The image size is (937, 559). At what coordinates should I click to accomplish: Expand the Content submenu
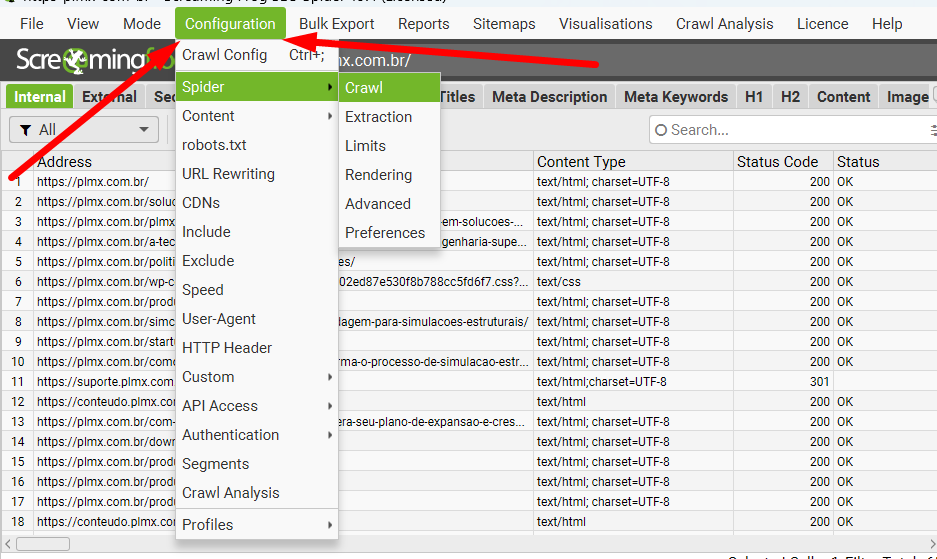(x=256, y=116)
